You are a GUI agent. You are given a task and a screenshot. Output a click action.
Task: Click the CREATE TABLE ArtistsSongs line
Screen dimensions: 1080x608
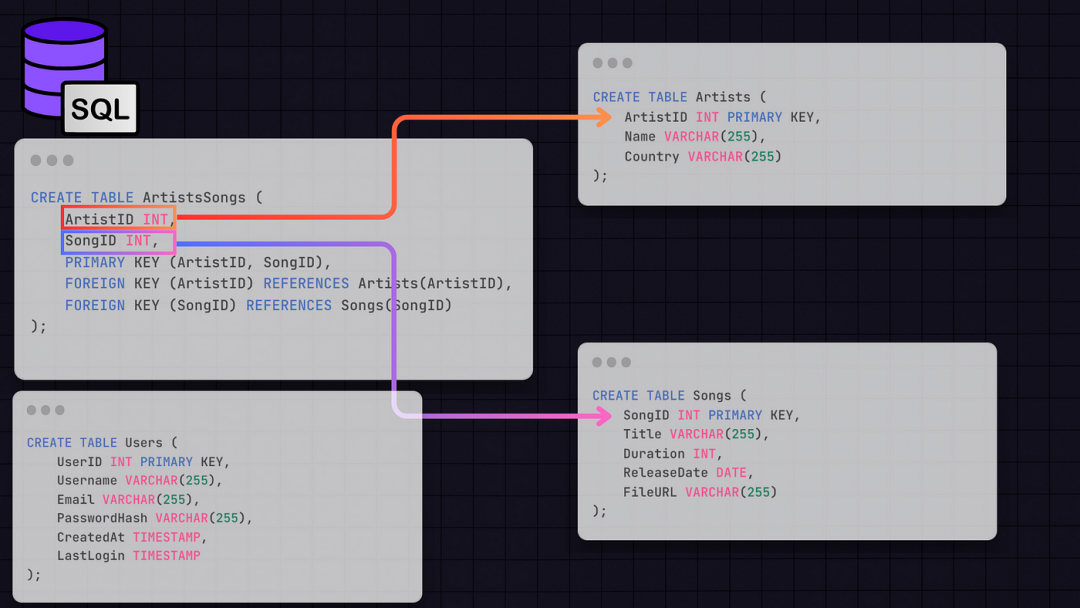tap(146, 198)
